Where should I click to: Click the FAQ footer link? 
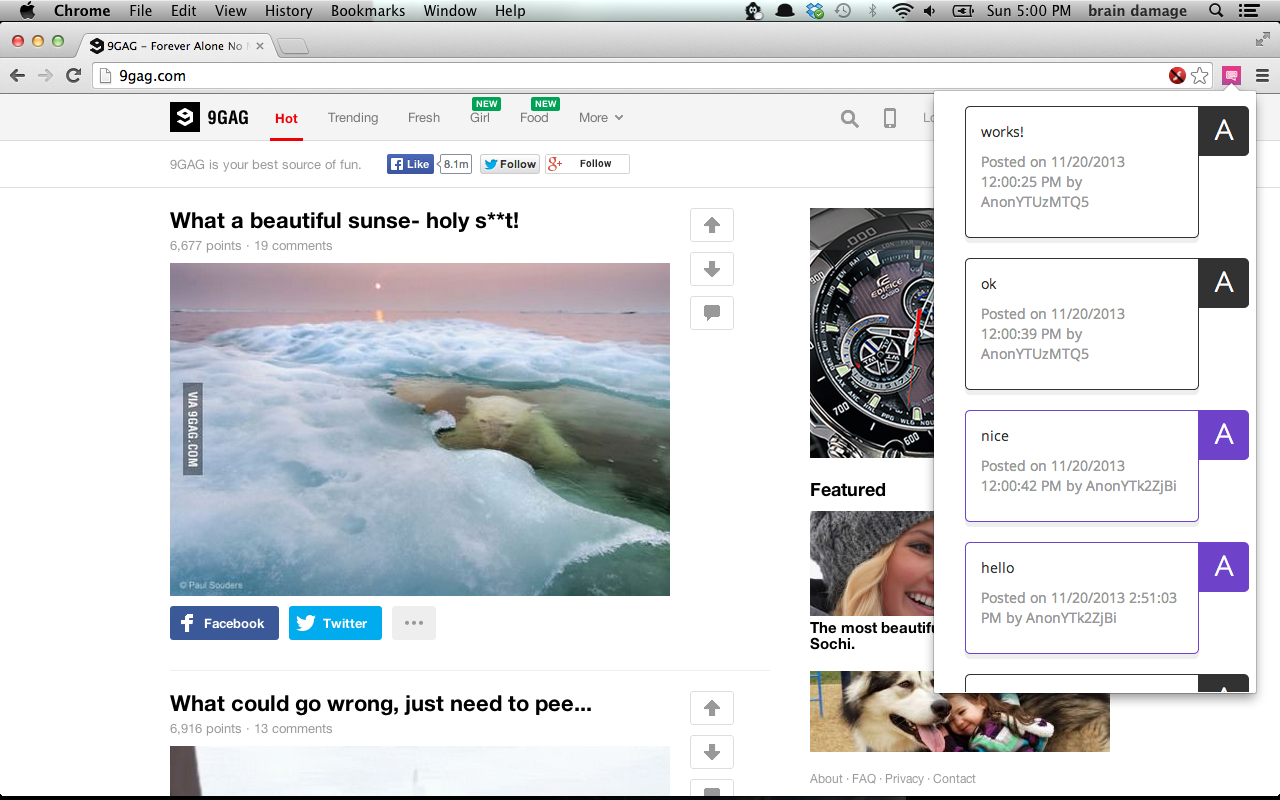coord(864,779)
